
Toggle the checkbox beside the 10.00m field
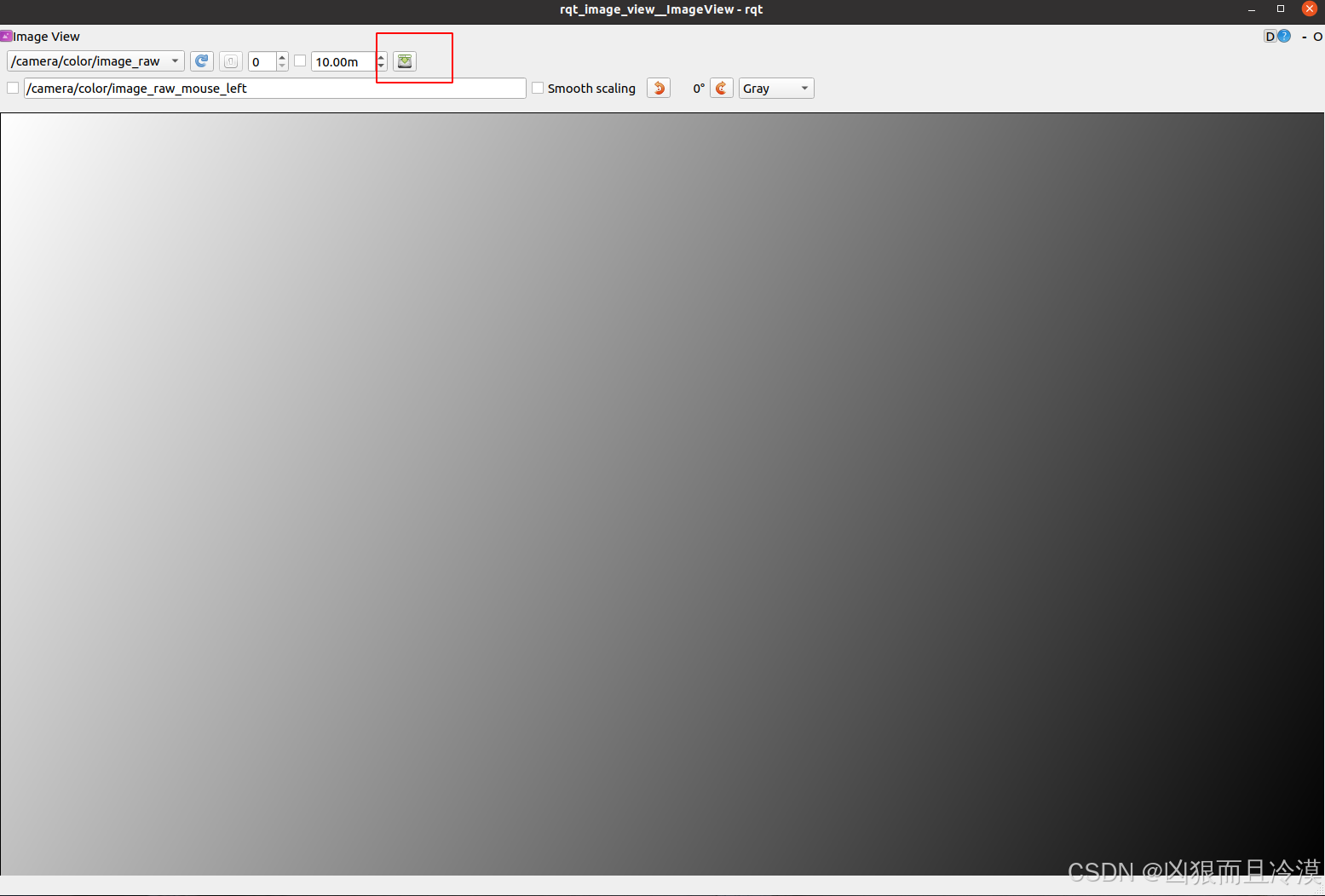(300, 60)
